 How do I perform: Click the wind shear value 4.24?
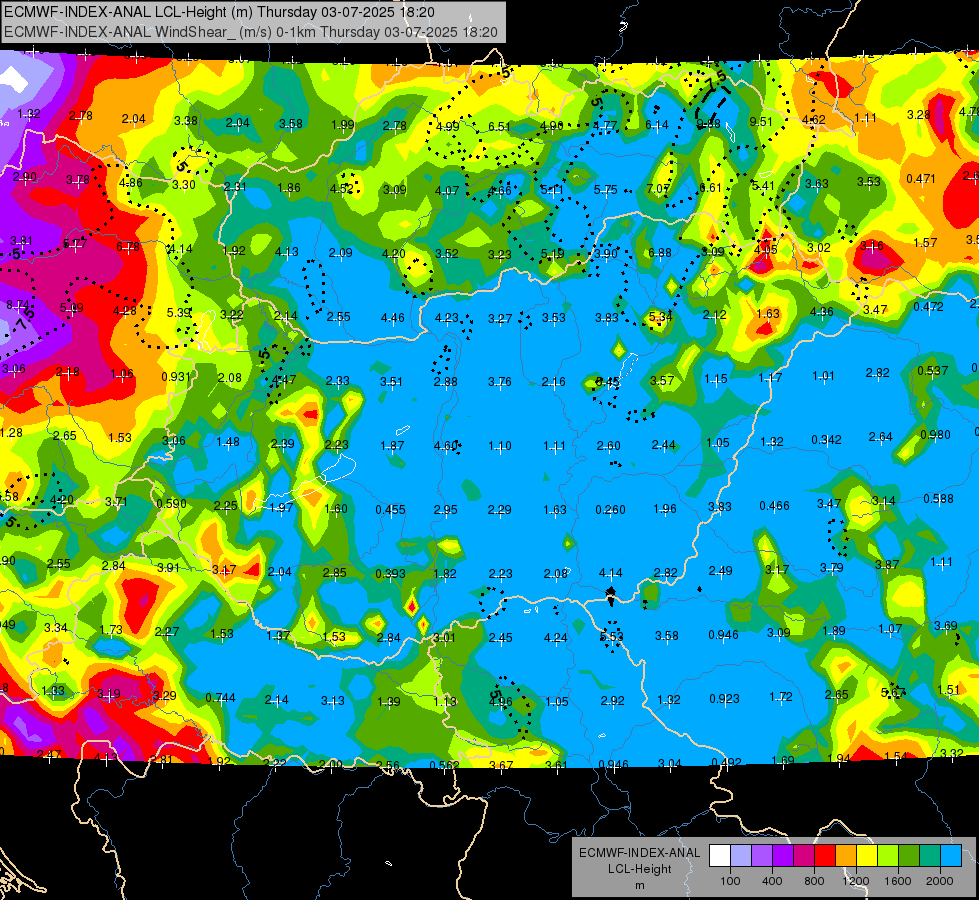pos(556,638)
